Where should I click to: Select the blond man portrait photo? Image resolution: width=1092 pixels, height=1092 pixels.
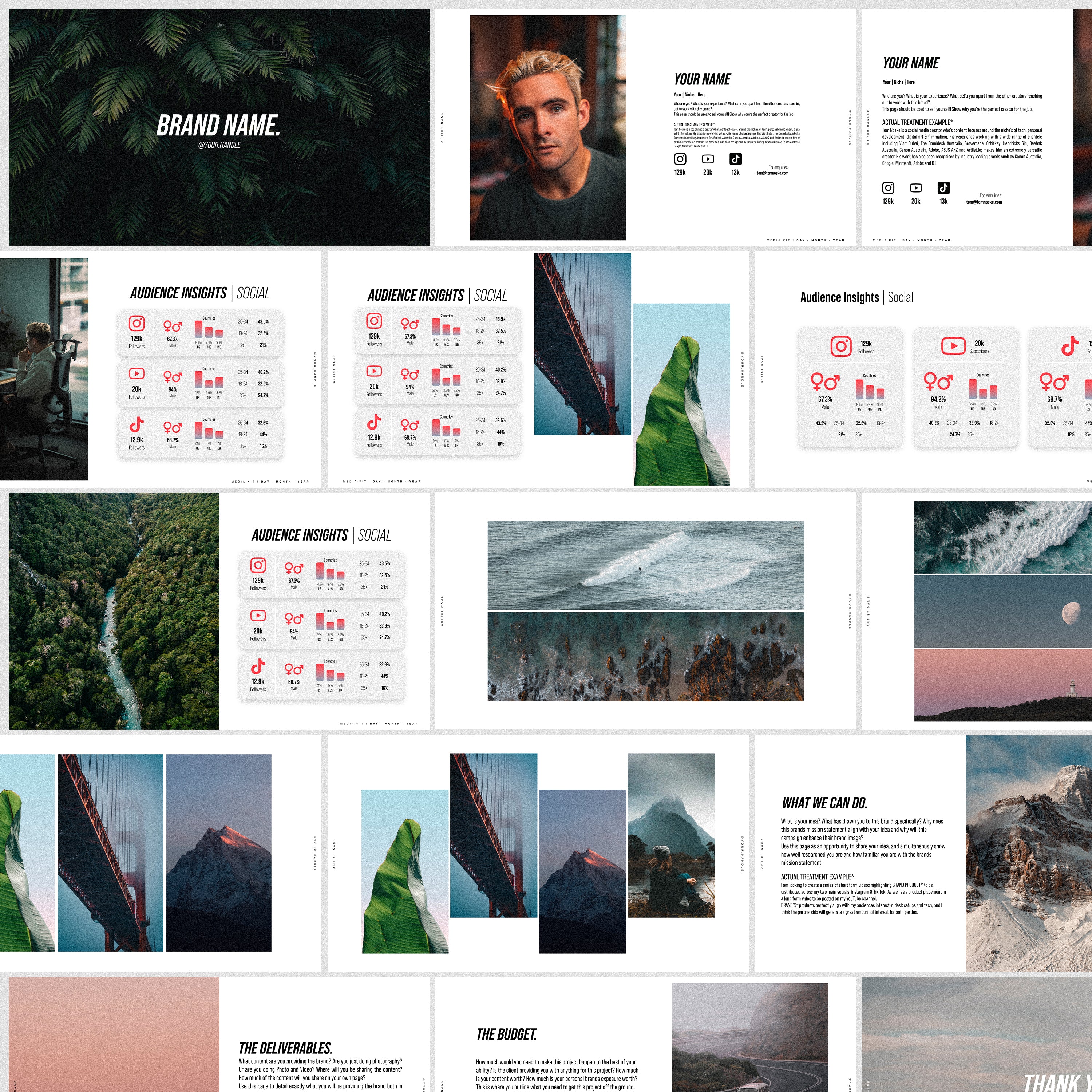tap(548, 127)
